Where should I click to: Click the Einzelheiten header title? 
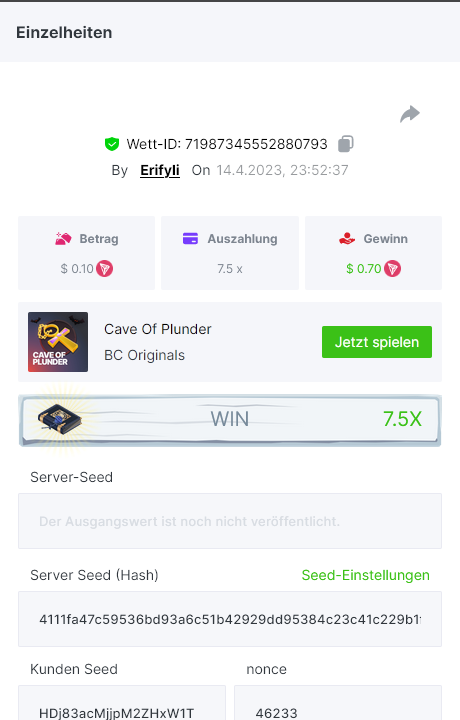coord(64,33)
